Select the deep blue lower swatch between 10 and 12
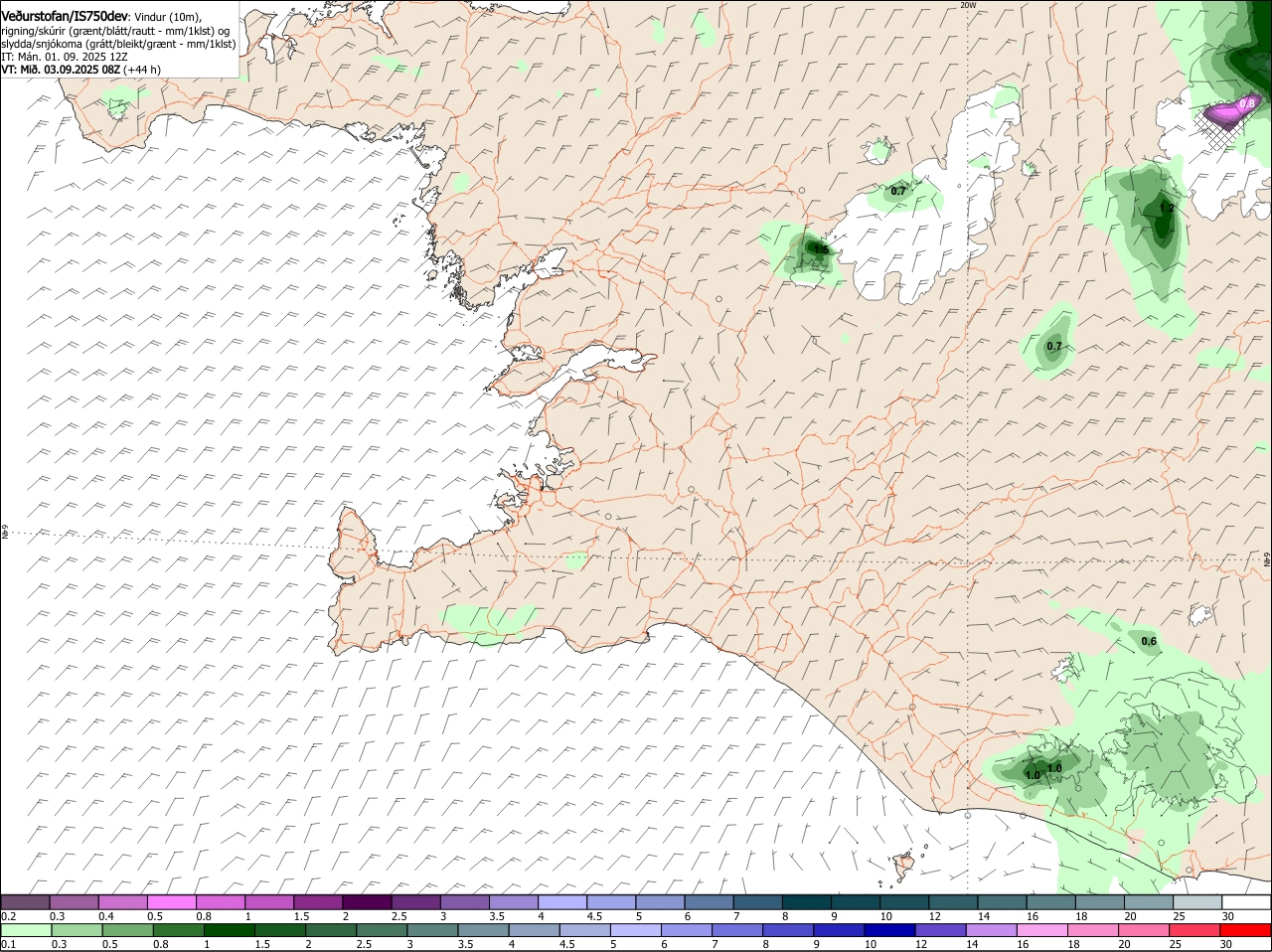 point(888,930)
